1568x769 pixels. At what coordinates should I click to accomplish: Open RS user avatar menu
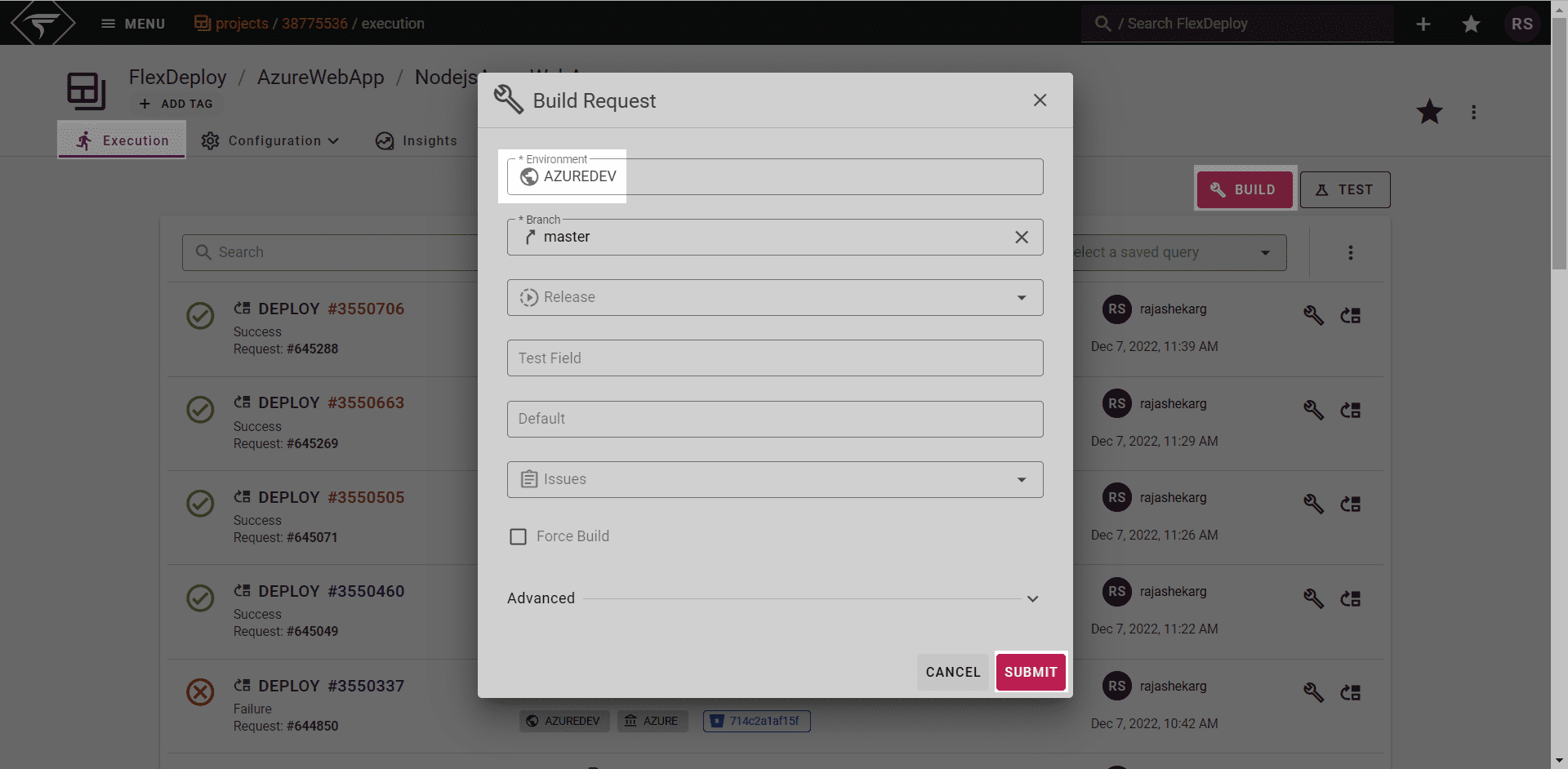tap(1522, 24)
